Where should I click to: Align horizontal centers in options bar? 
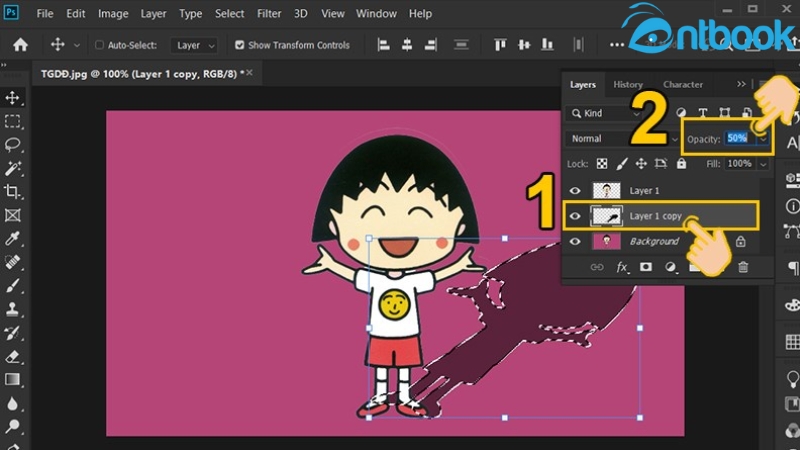pyautogui.click(x=407, y=45)
